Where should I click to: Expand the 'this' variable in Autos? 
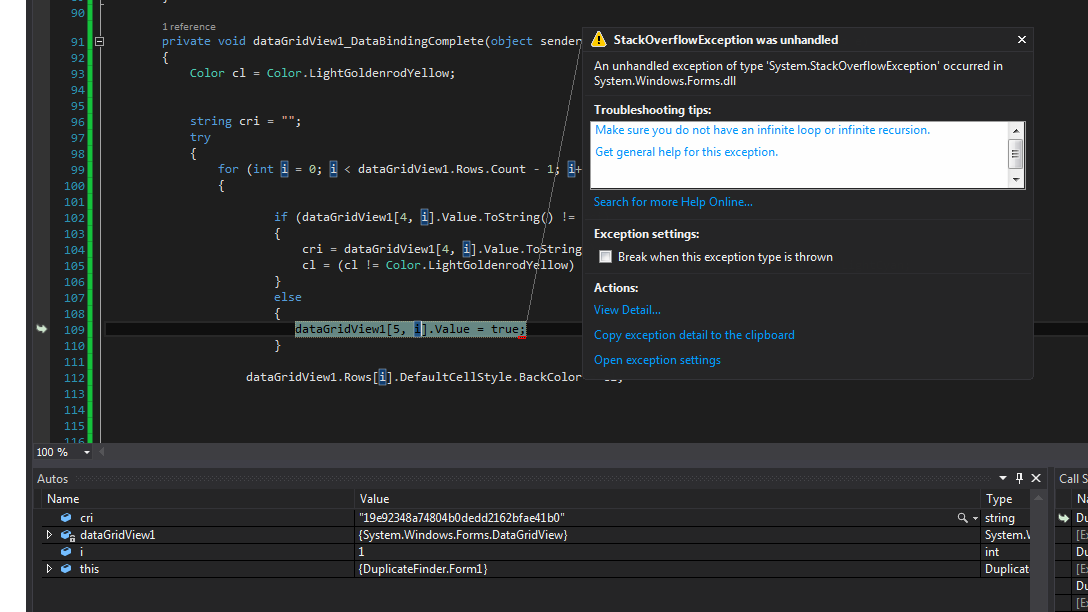(x=50, y=569)
